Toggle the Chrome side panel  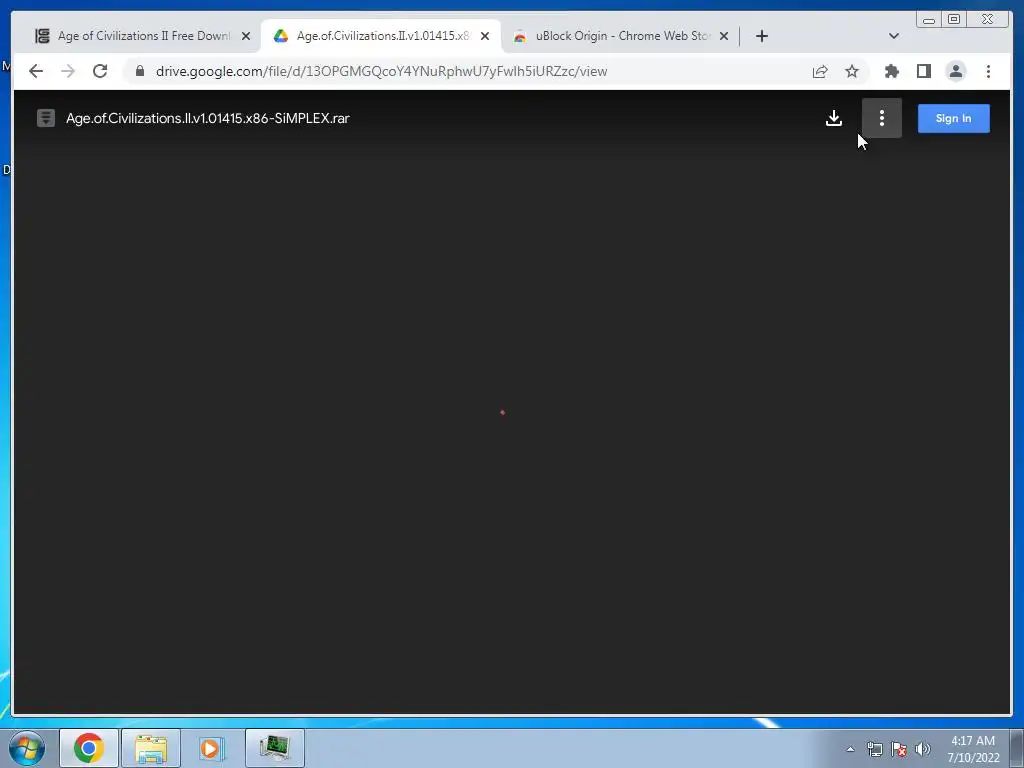click(923, 71)
